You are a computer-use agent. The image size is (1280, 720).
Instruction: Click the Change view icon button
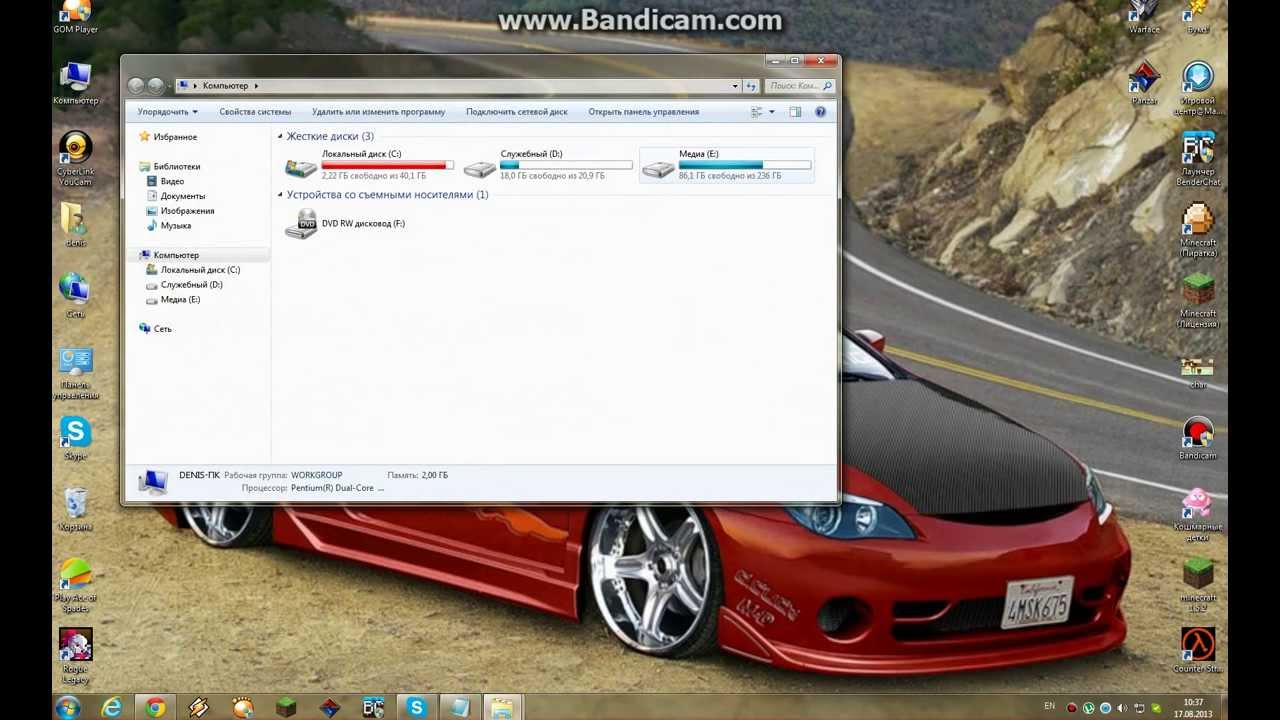(x=757, y=112)
